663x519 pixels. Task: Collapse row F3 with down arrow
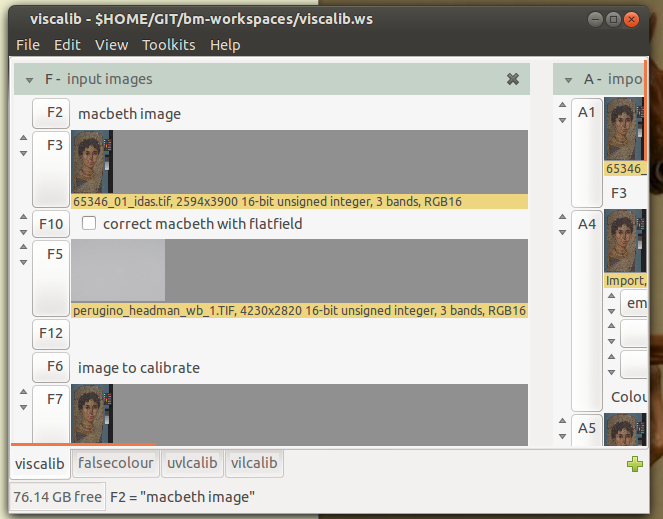point(24,153)
